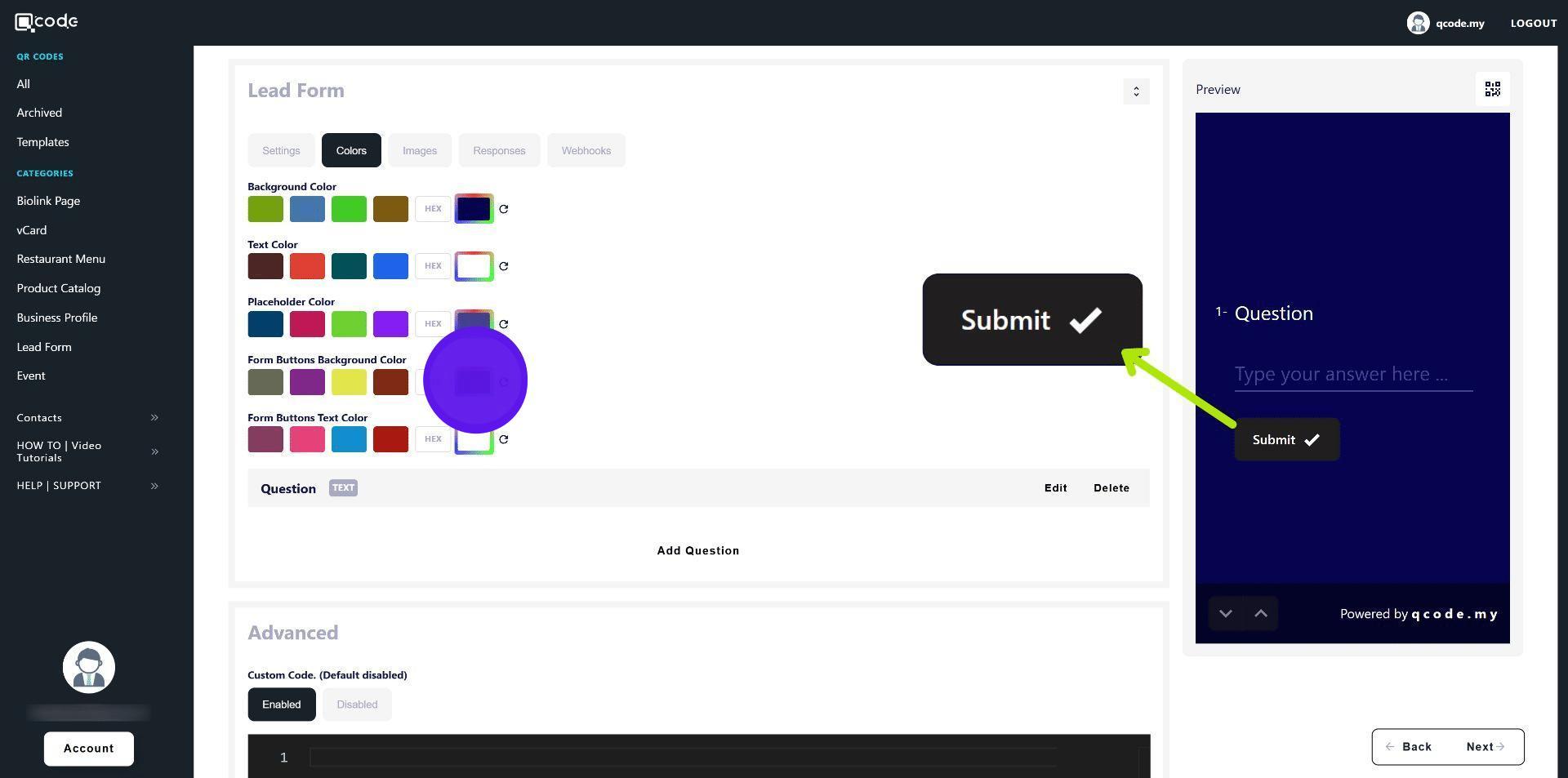Enable the Custom Code option
The height and width of the screenshot is (778, 1568).
click(x=282, y=705)
